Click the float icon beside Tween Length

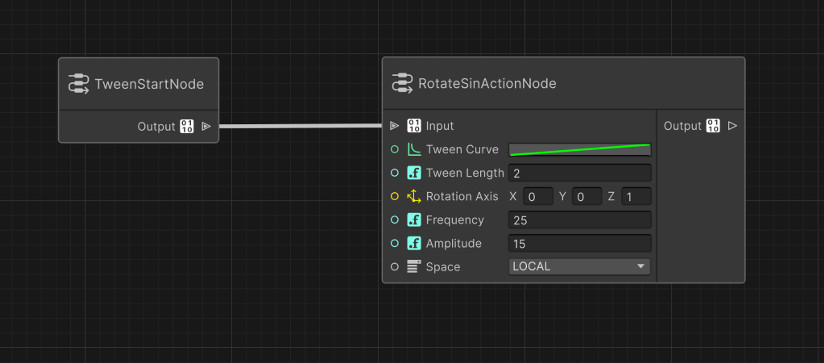pos(414,173)
